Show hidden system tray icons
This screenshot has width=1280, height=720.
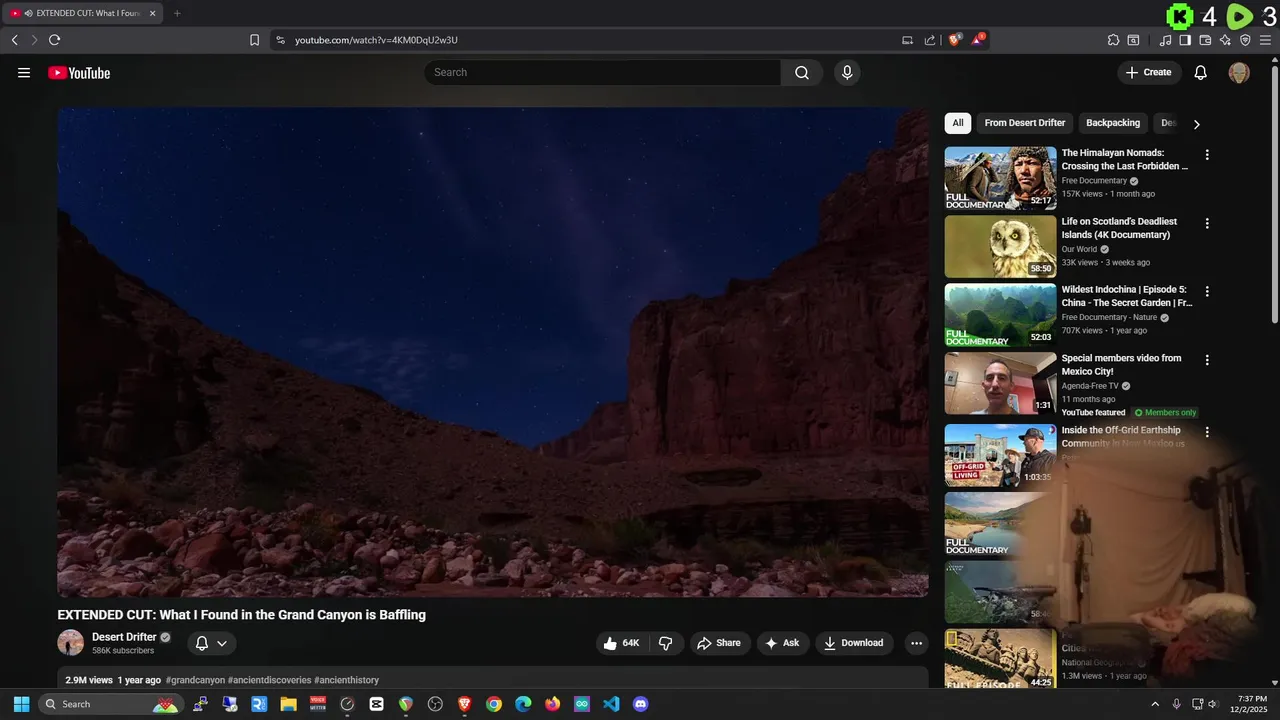click(1155, 704)
